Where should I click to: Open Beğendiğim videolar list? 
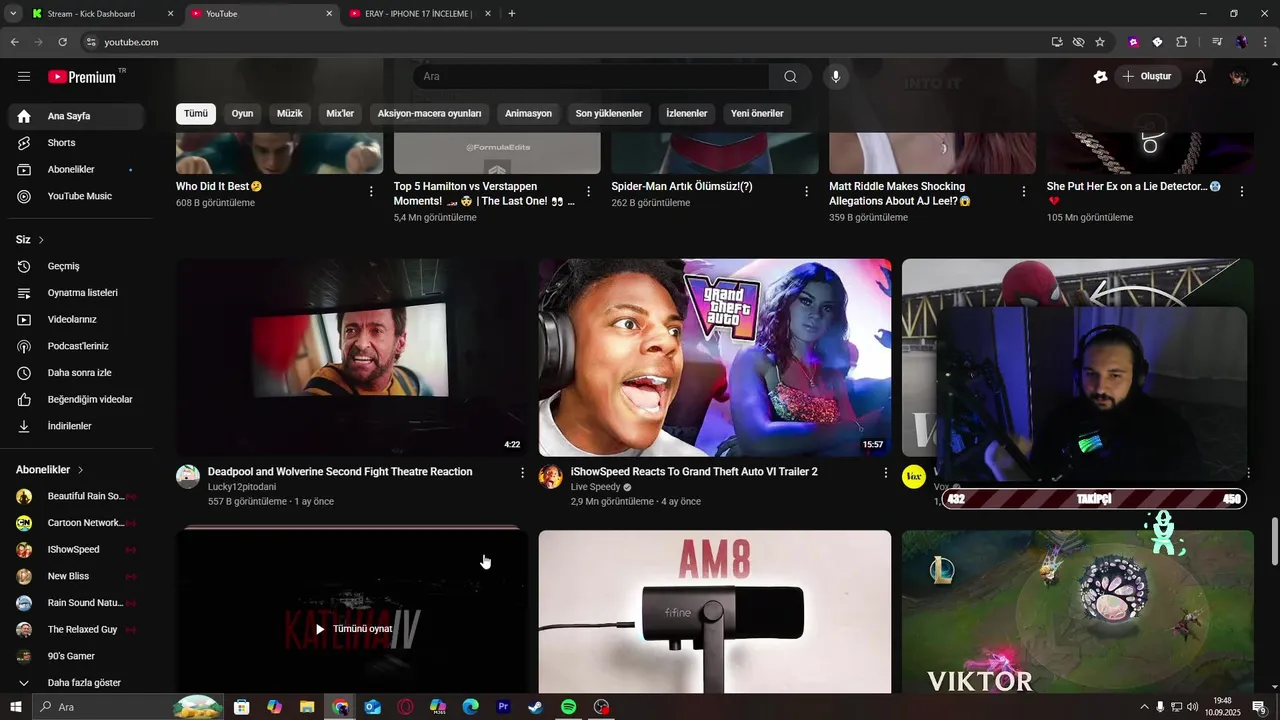point(76,400)
